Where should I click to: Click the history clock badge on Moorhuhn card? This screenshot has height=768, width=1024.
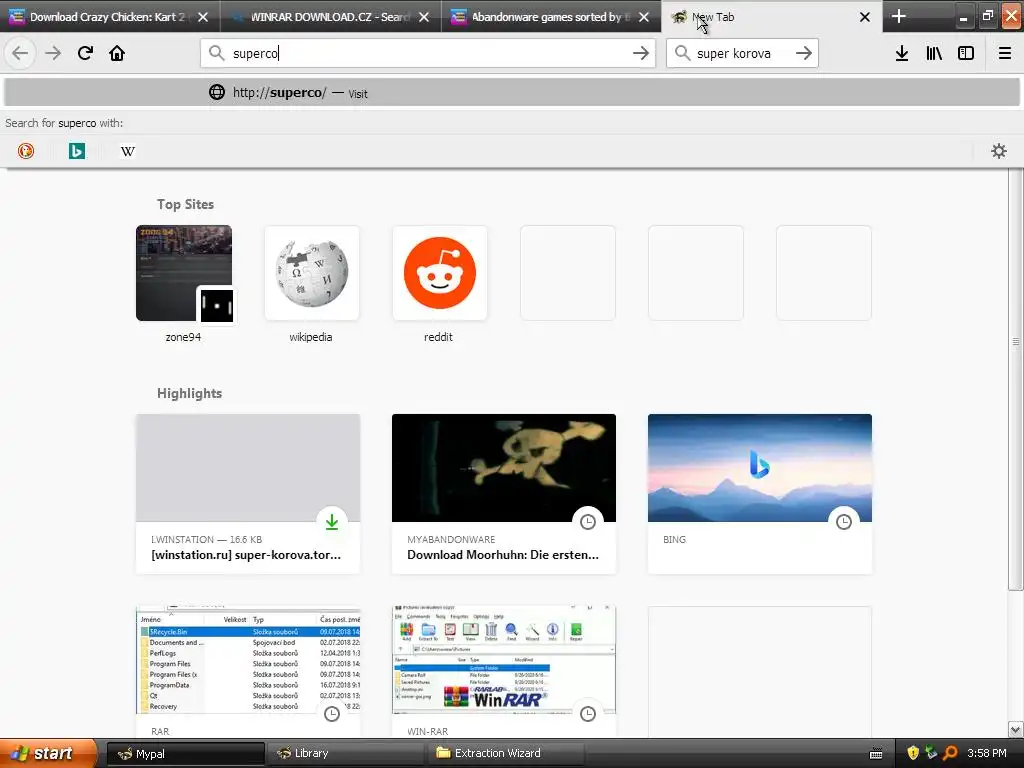point(588,522)
